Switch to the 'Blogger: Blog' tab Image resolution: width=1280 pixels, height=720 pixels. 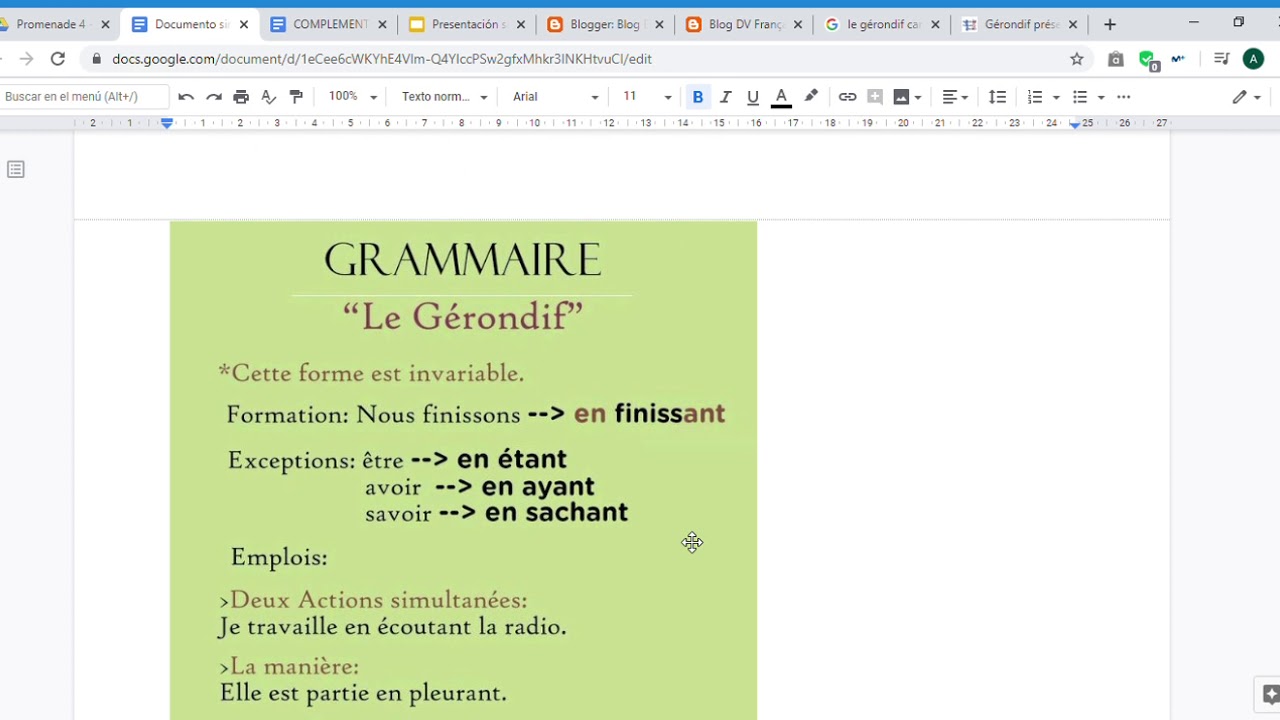click(605, 24)
